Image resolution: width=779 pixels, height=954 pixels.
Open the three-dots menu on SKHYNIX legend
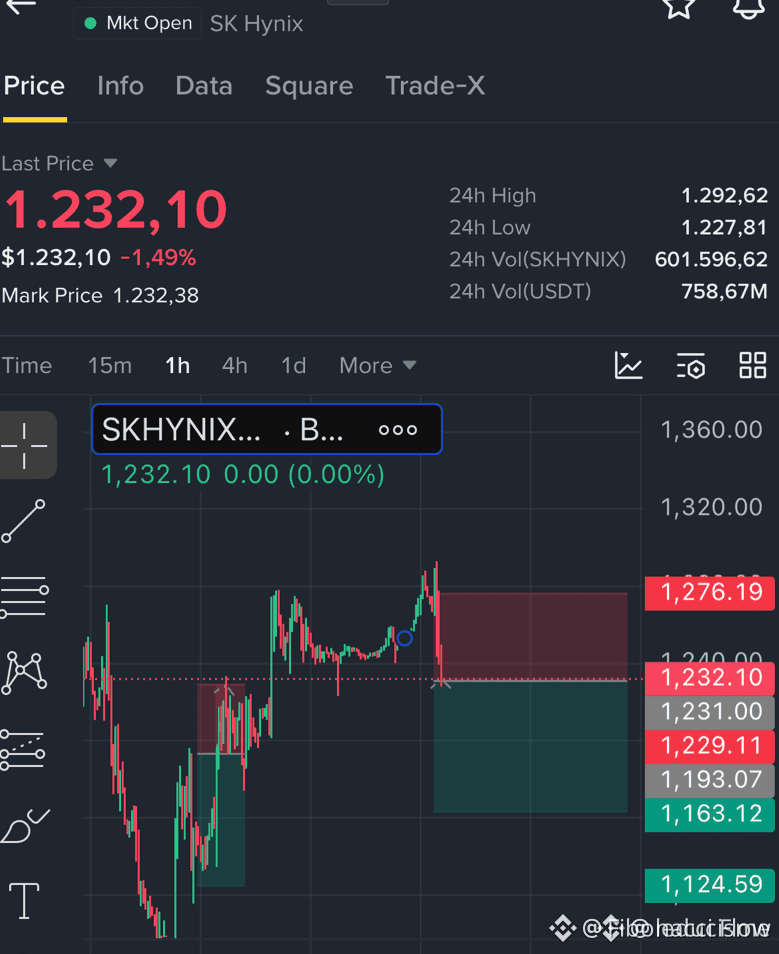pos(398,430)
